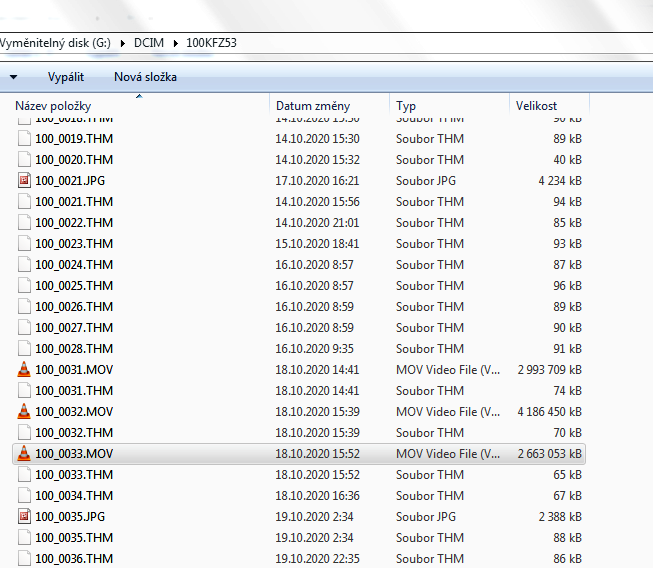
Task: Select file name 100_0031.THM
Action: [74, 391]
